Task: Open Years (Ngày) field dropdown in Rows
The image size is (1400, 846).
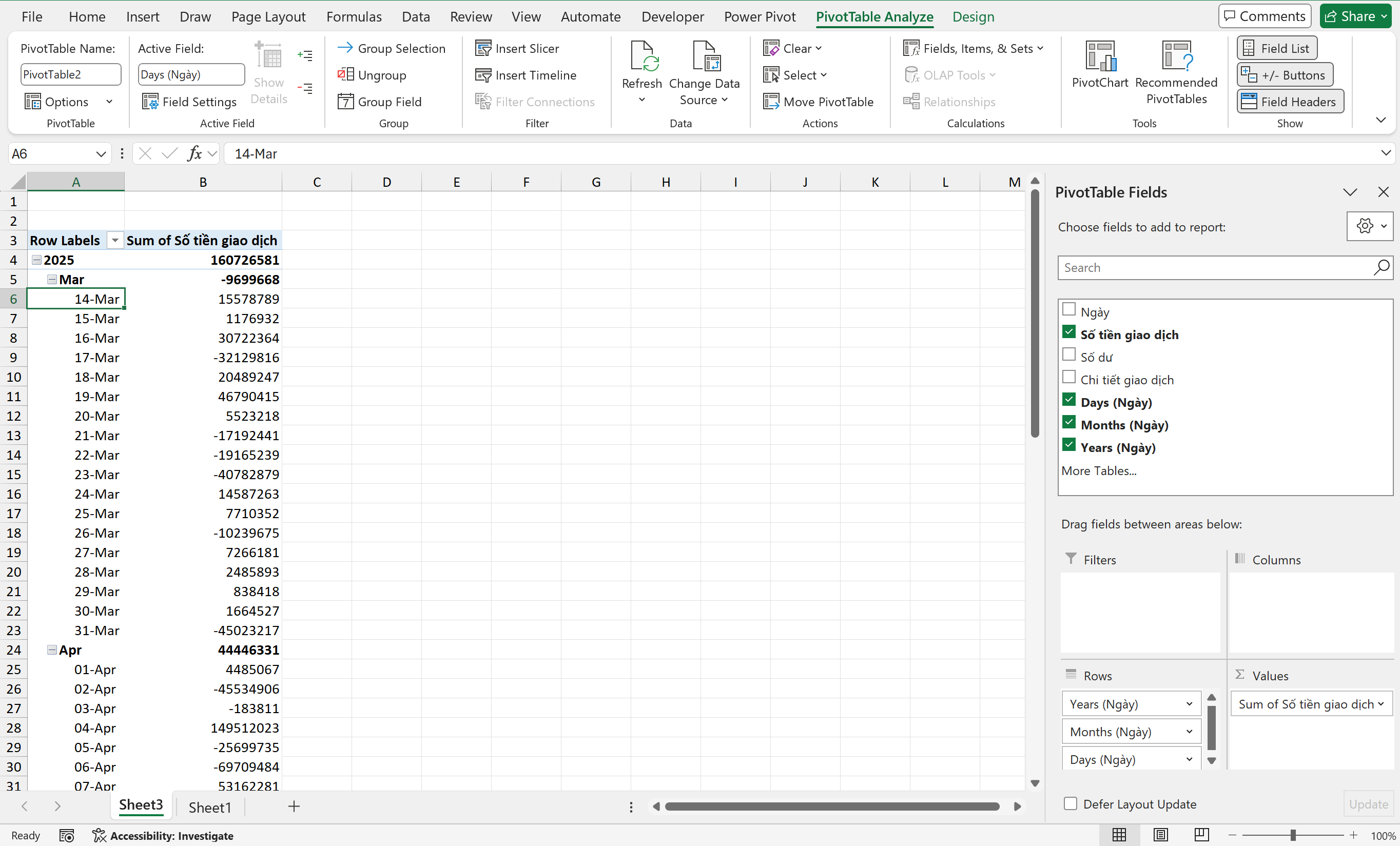Action: tap(1189, 704)
